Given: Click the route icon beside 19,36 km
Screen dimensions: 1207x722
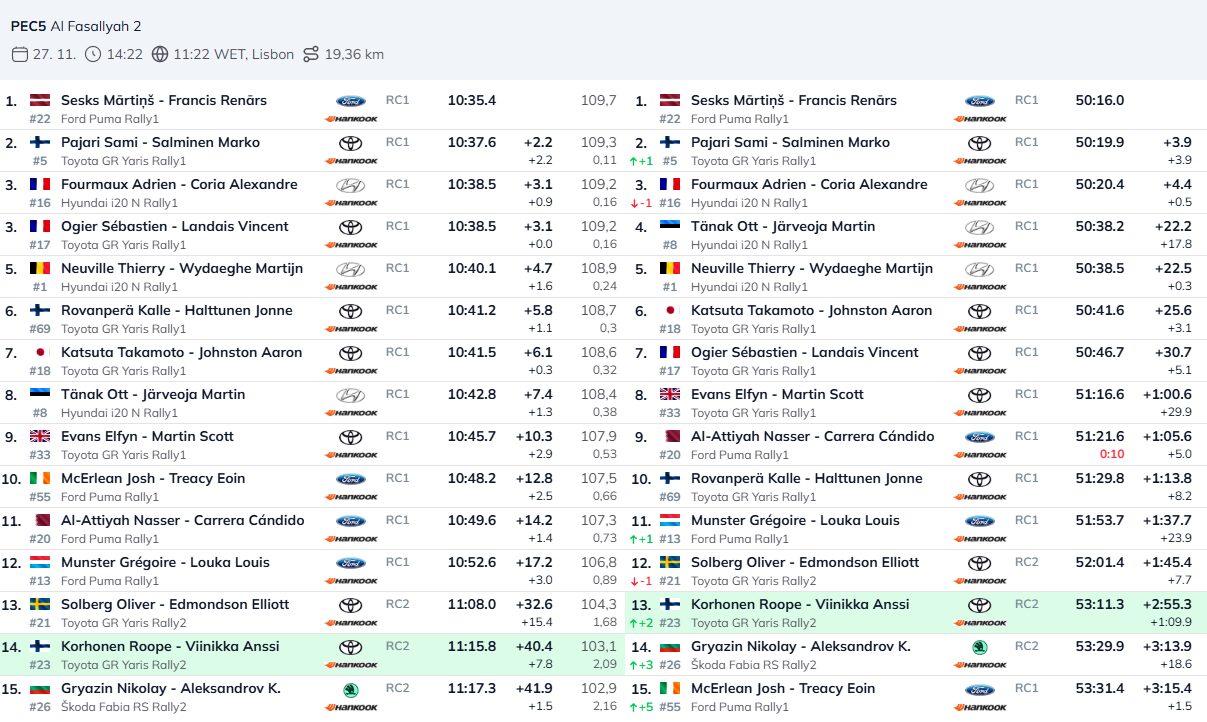Looking at the screenshot, I should 311,54.
